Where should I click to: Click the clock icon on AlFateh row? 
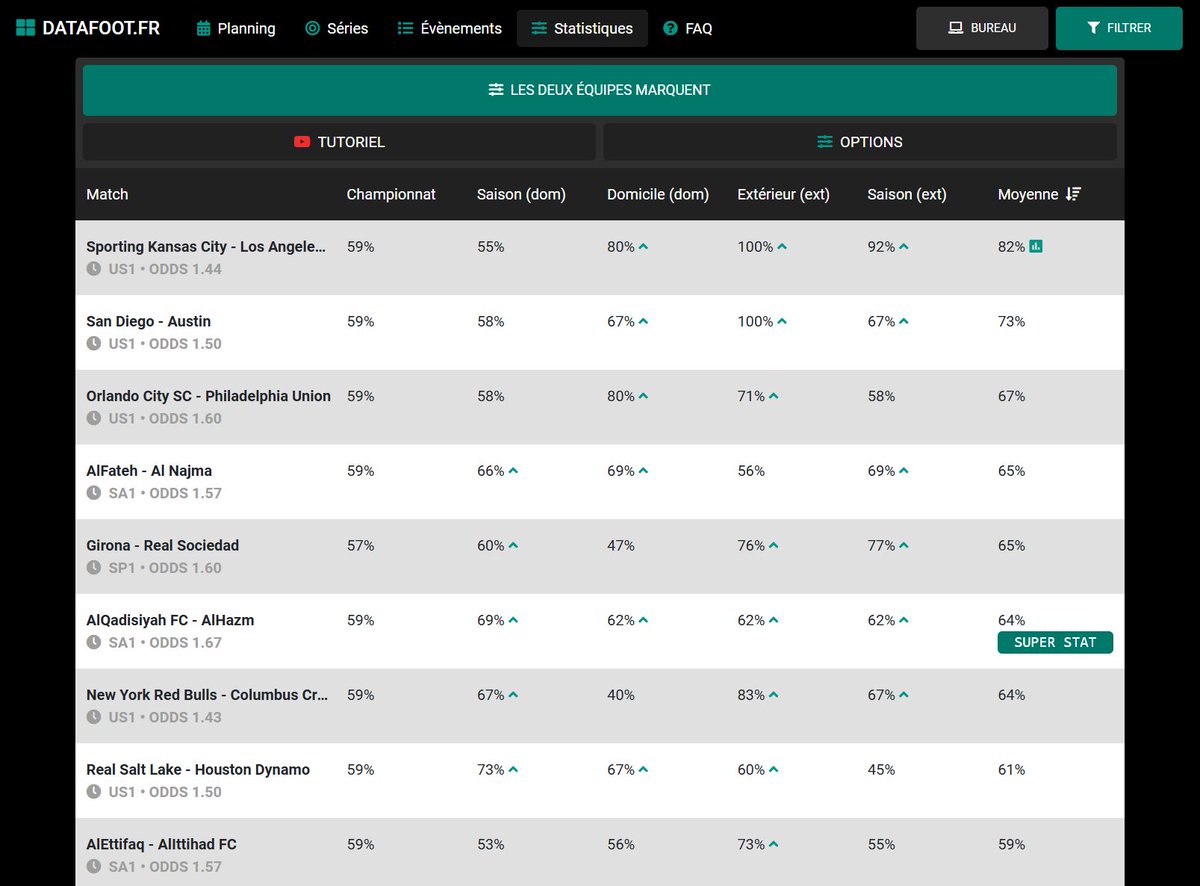click(x=94, y=493)
